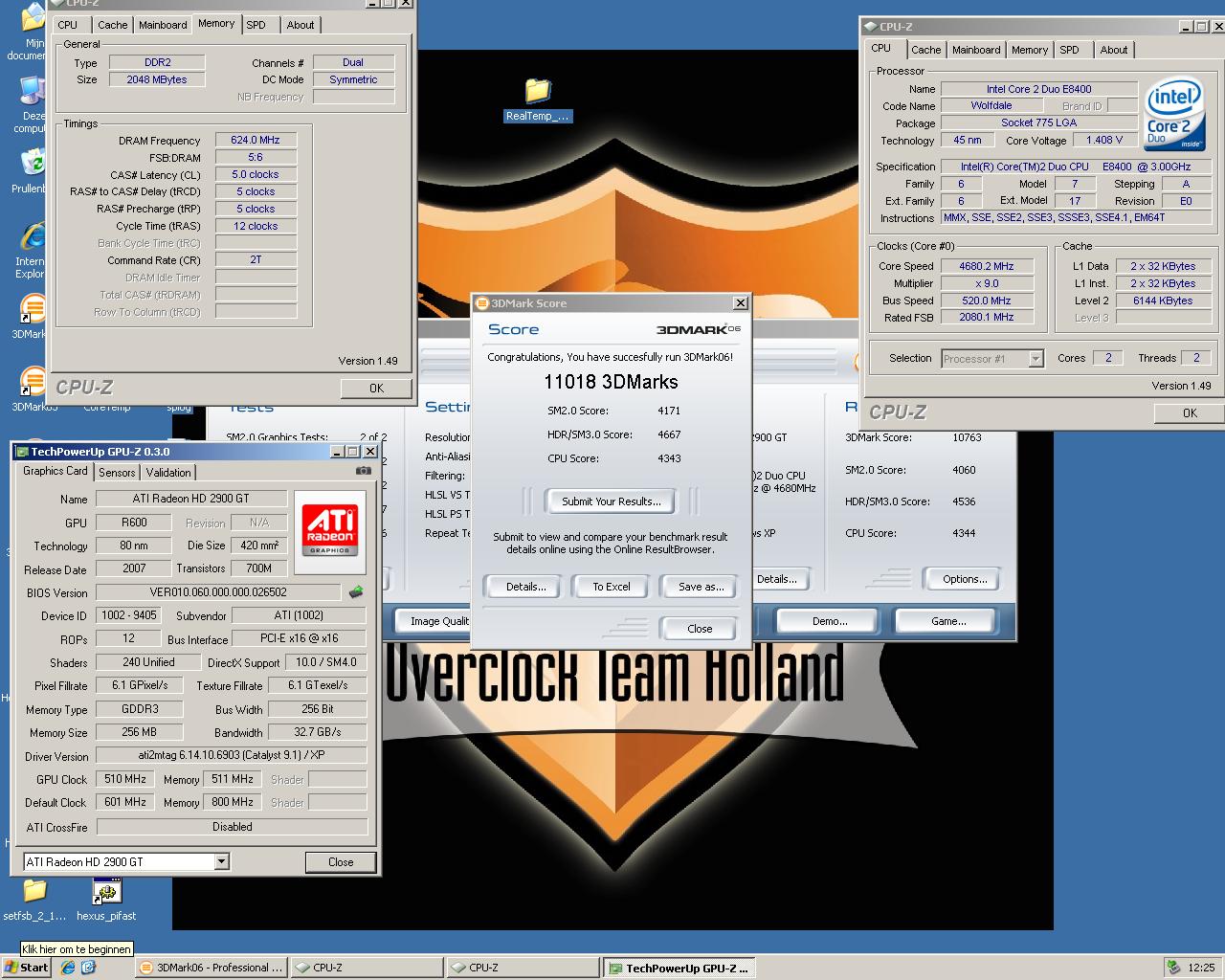
Task: Click the Intel Core 2 Duo logo
Action: (x=1174, y=116)
